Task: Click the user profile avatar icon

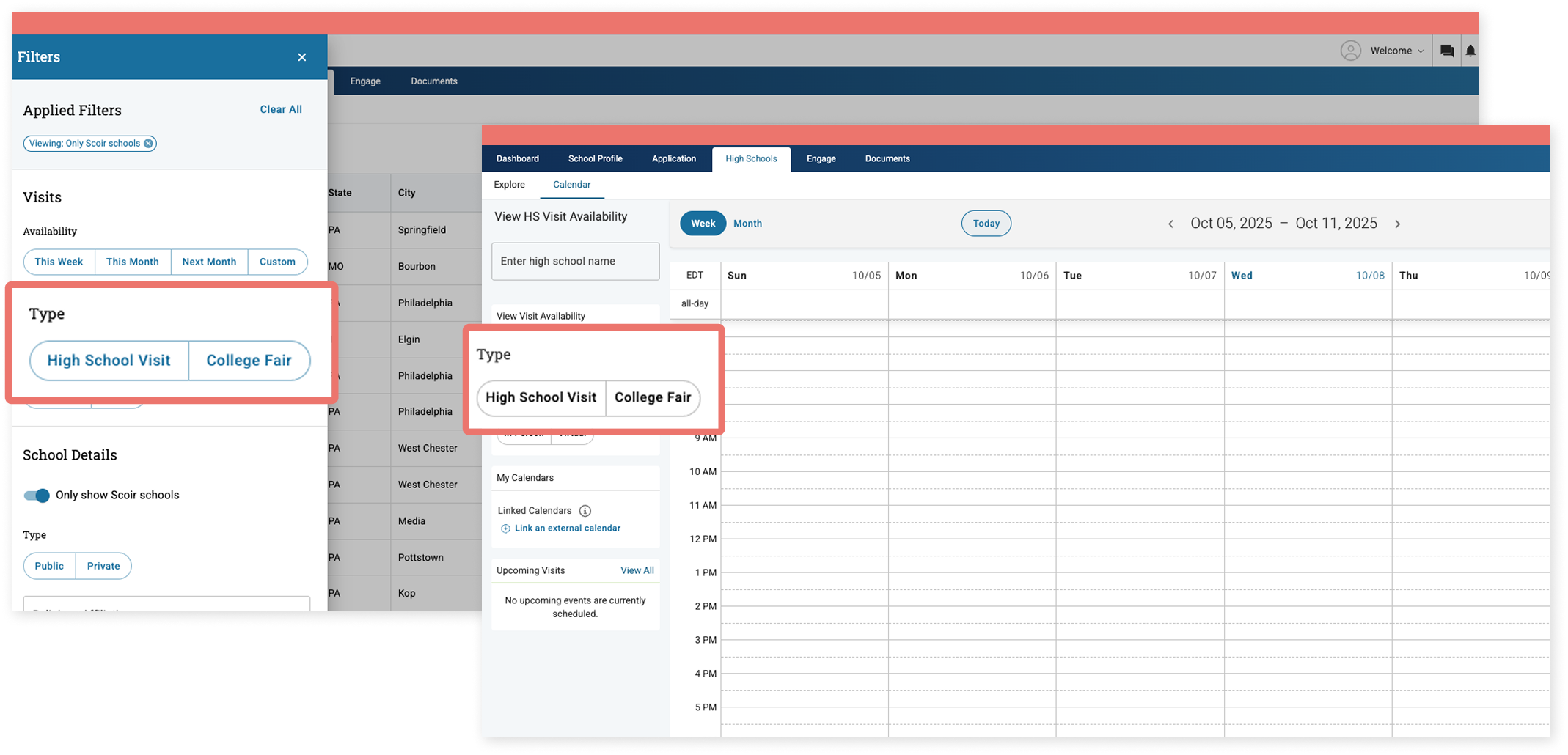Action: tap(1350, 51)
